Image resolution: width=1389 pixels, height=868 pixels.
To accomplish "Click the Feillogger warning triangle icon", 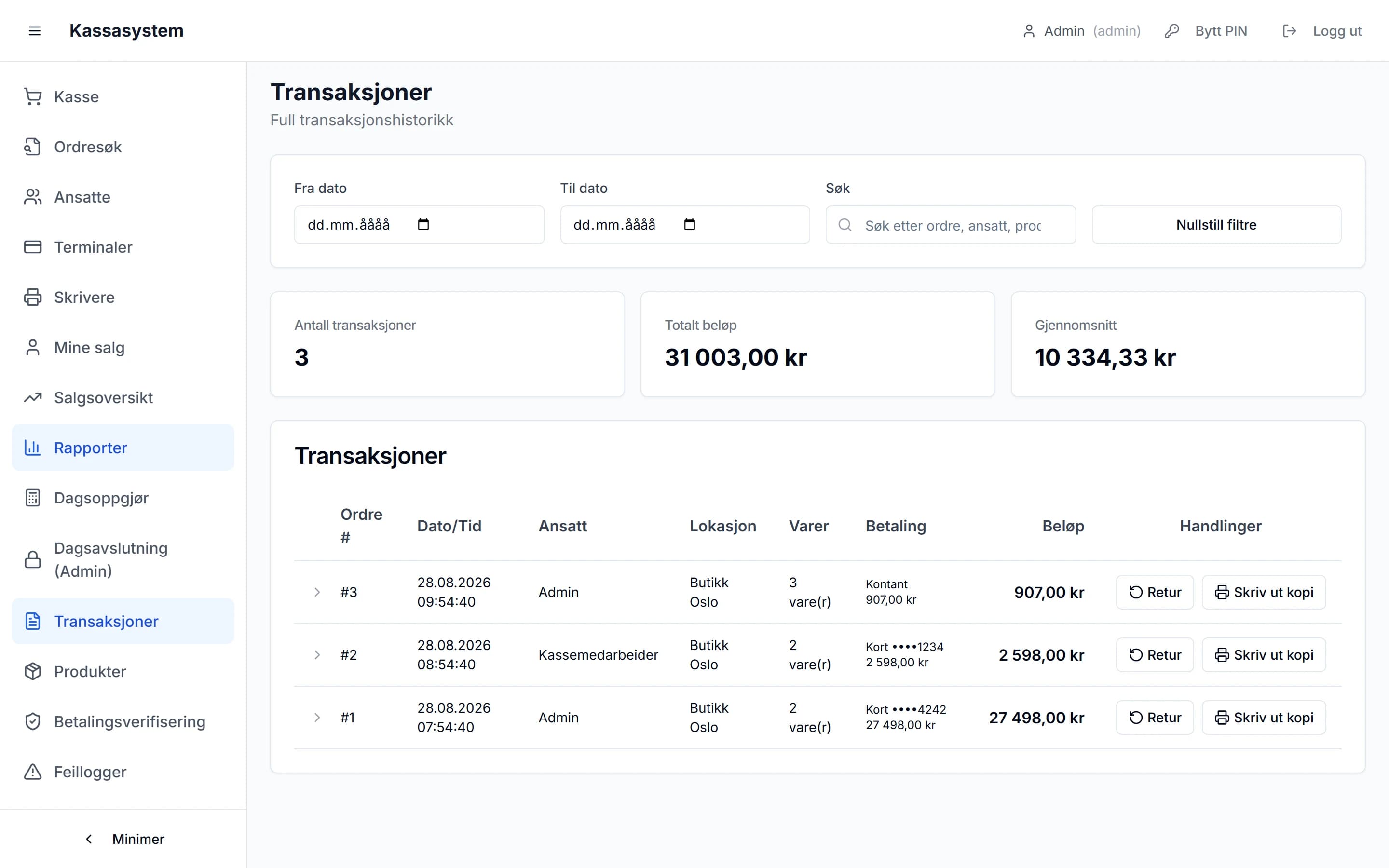I will coord(33,772).
